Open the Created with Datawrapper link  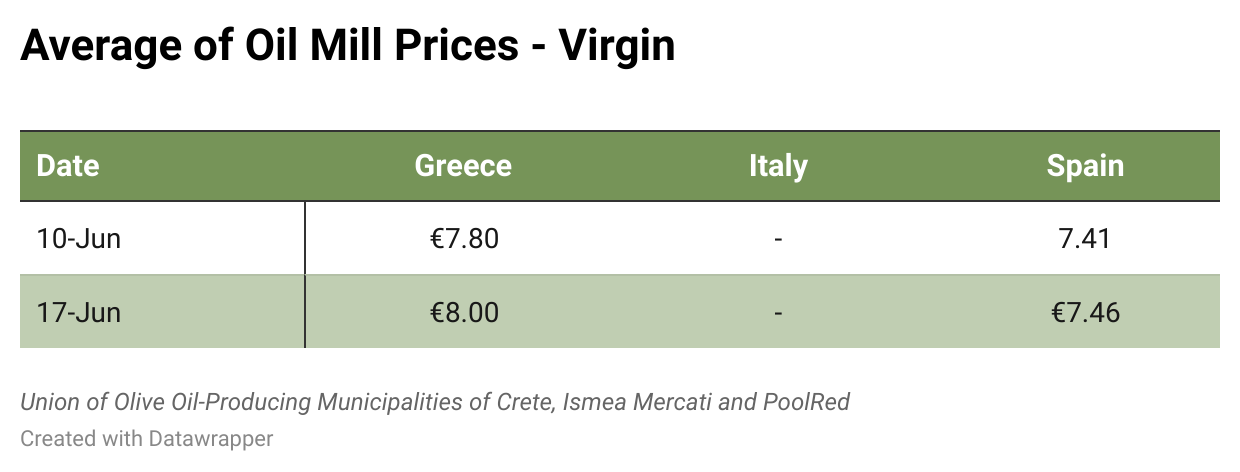[x=147, y=438]
